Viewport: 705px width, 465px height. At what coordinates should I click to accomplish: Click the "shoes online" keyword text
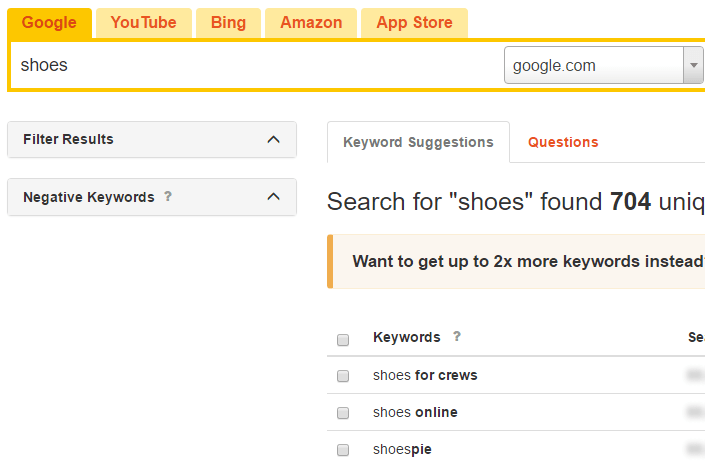(x=415, y=412)
